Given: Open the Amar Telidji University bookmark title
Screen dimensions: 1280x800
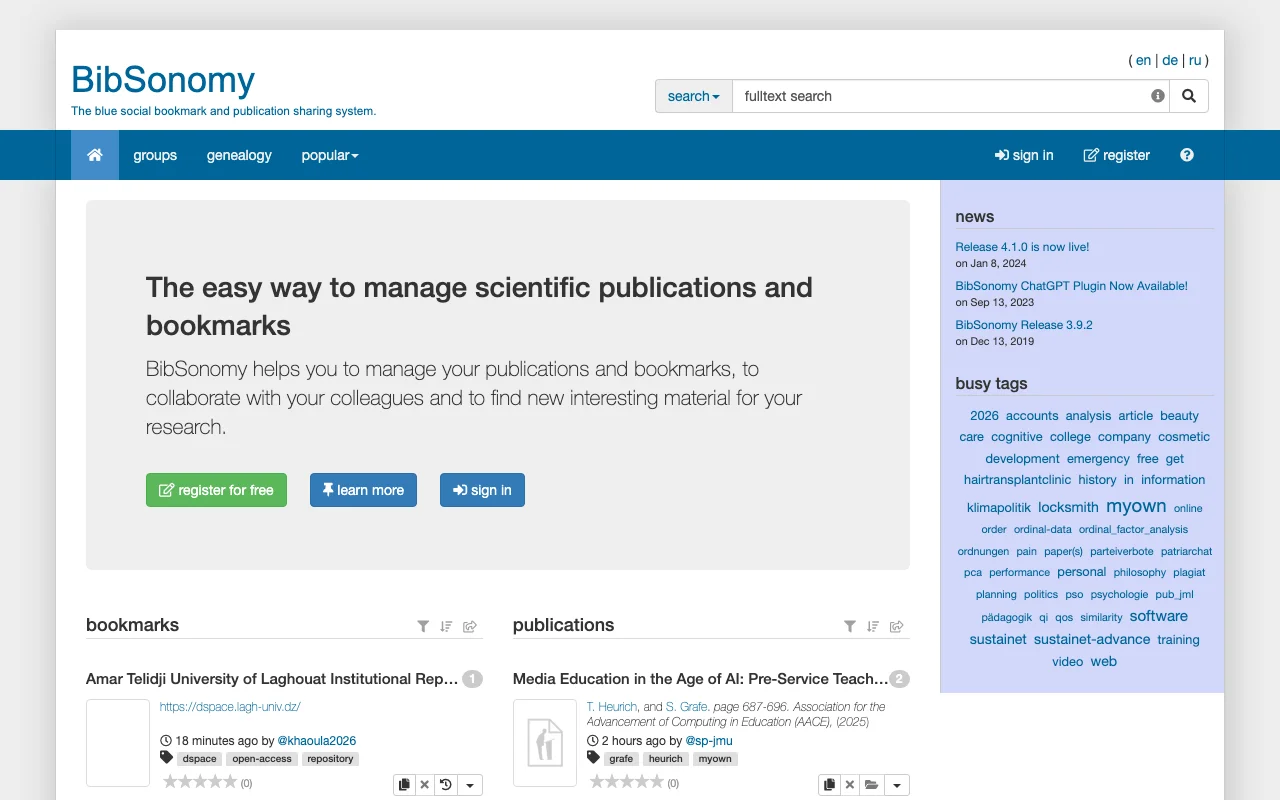Looking at the screenshot, I should coord(272,679).
